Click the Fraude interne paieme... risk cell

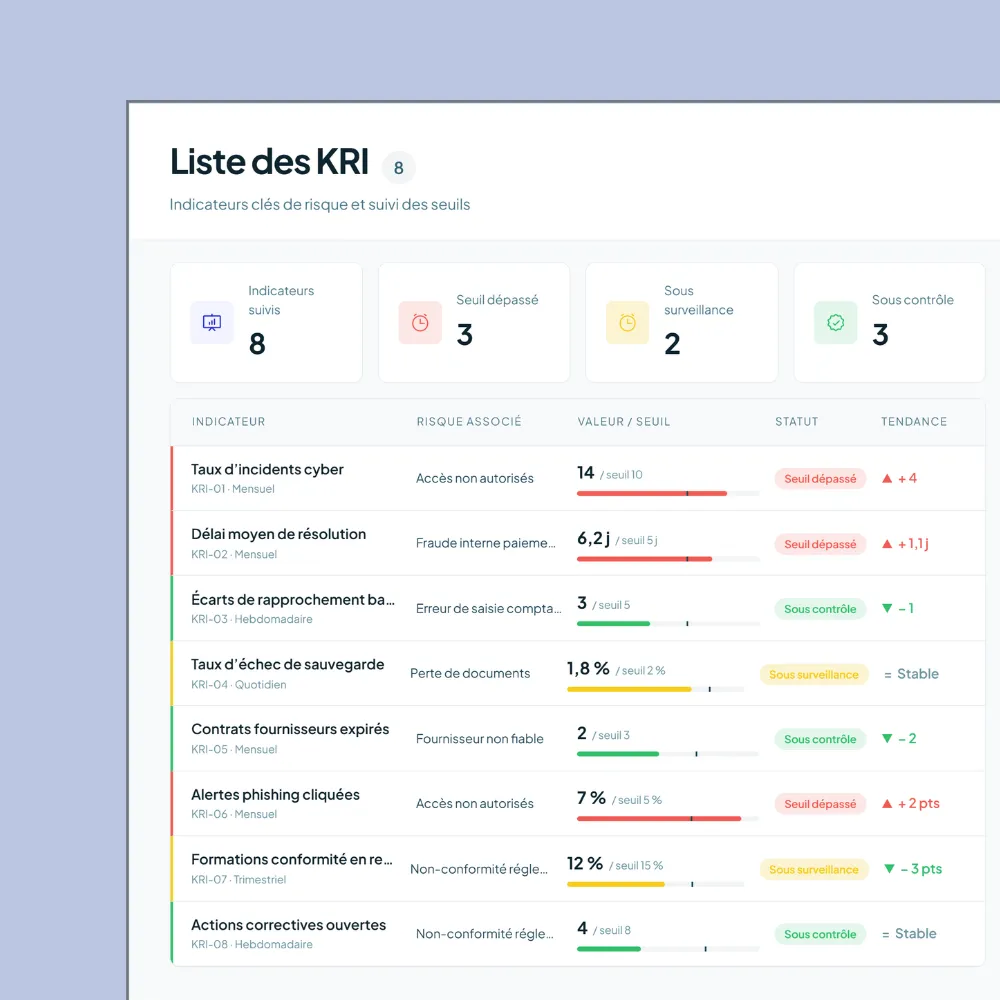(486, 543)
